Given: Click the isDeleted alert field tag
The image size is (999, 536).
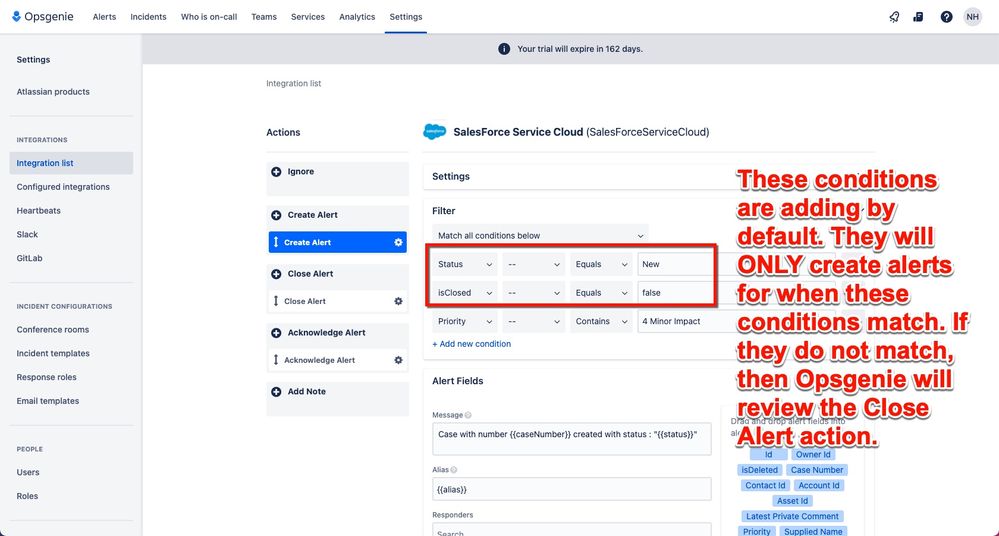Looking at the screenshot, I should (x=759, y=470).
